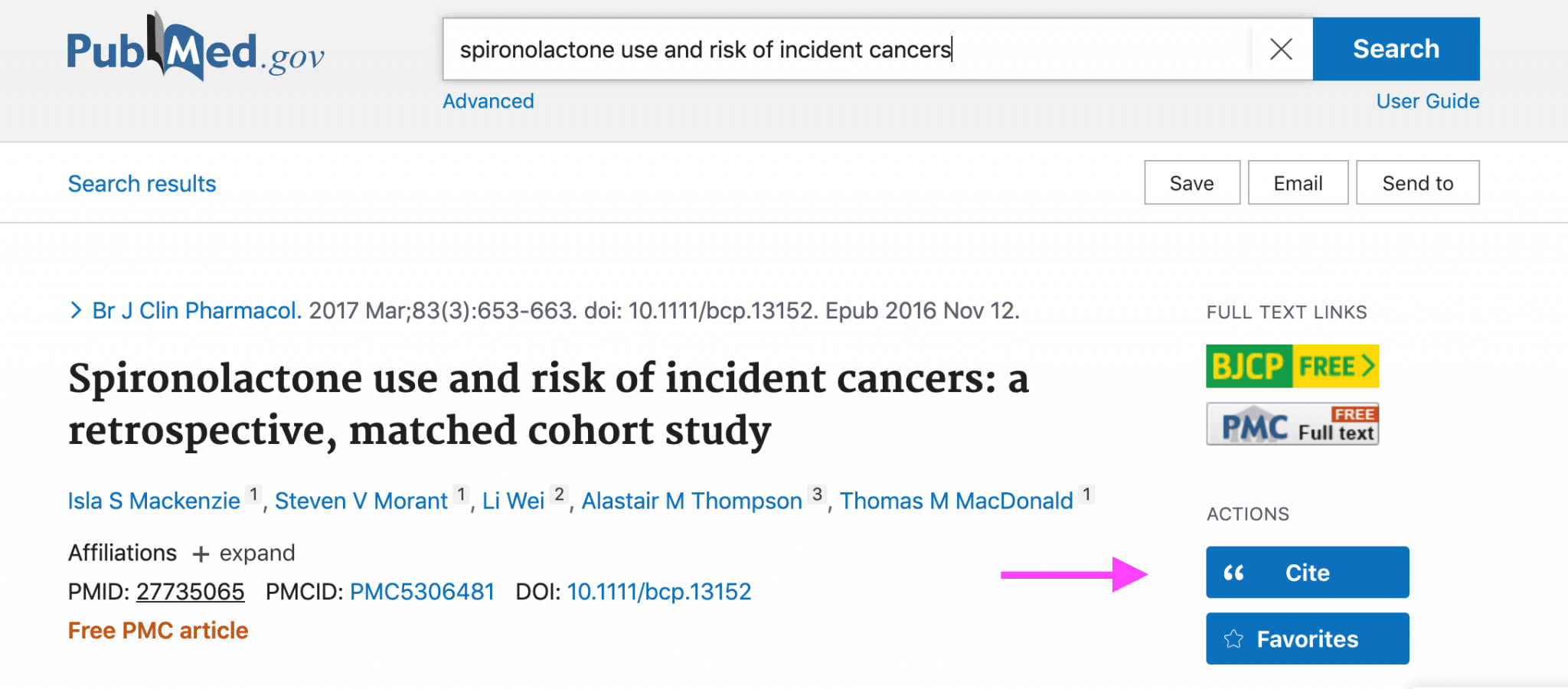This screenshot has width=1568, height=689.
Task: Click the Save button
Action: tap(1192, 183)
